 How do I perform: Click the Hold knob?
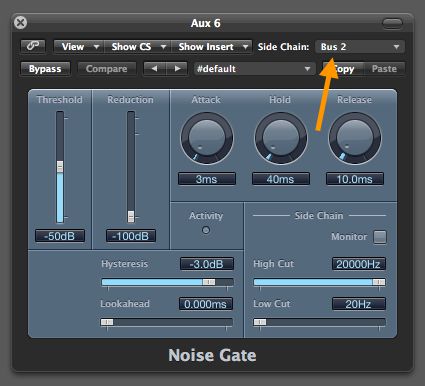point(281,138)
